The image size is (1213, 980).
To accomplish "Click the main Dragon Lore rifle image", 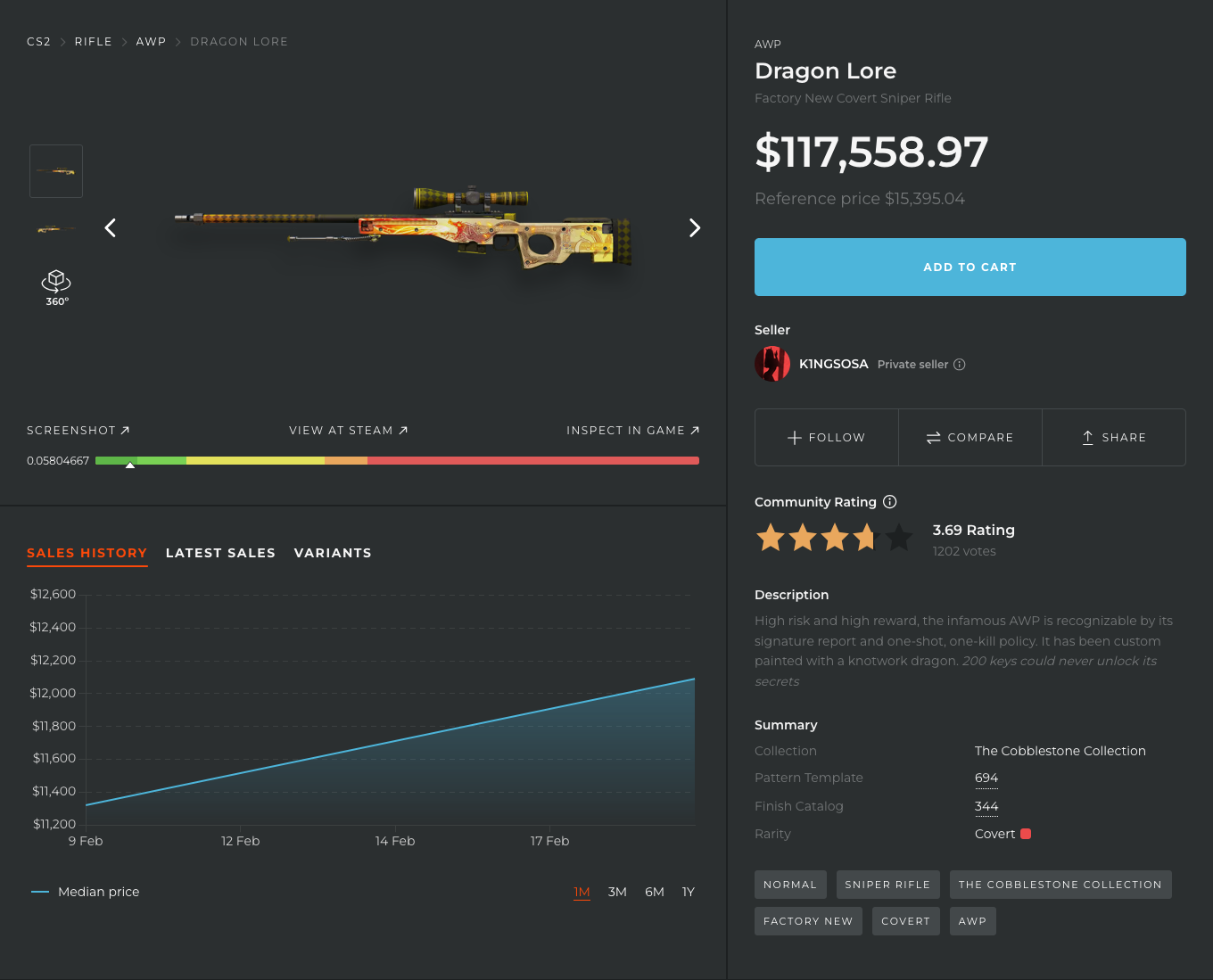I will (403, 227).
